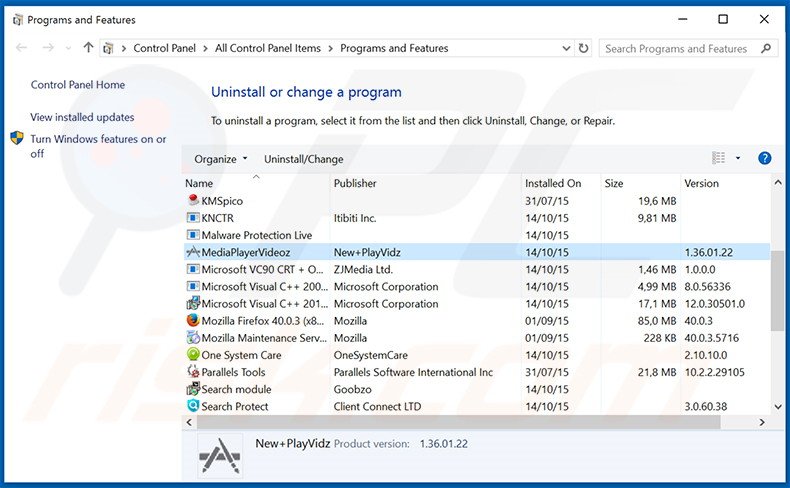Image resolution: width=790 pixels, height=488 pixels.
Task: Click the New+PlayVidz publisher cell
Action: coord(367,252)
